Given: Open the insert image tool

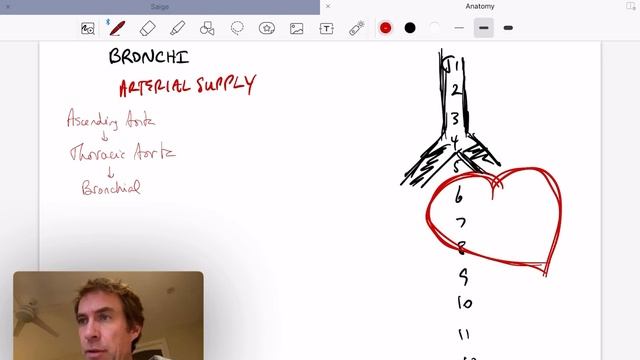Looking at the screenshot, I should (297, 28).
